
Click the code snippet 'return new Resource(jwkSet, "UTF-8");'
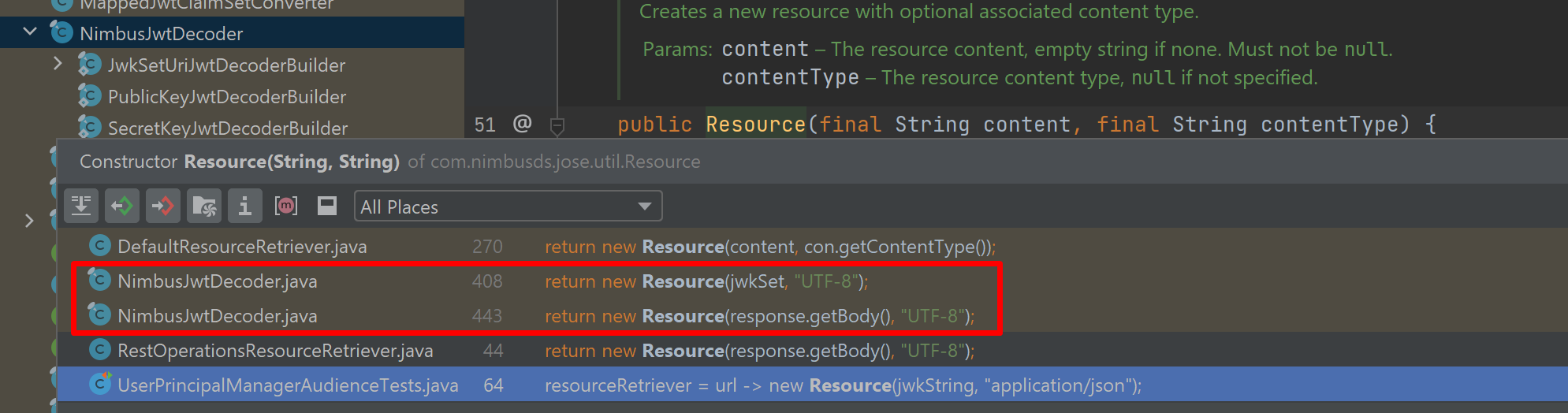(706, 281)
